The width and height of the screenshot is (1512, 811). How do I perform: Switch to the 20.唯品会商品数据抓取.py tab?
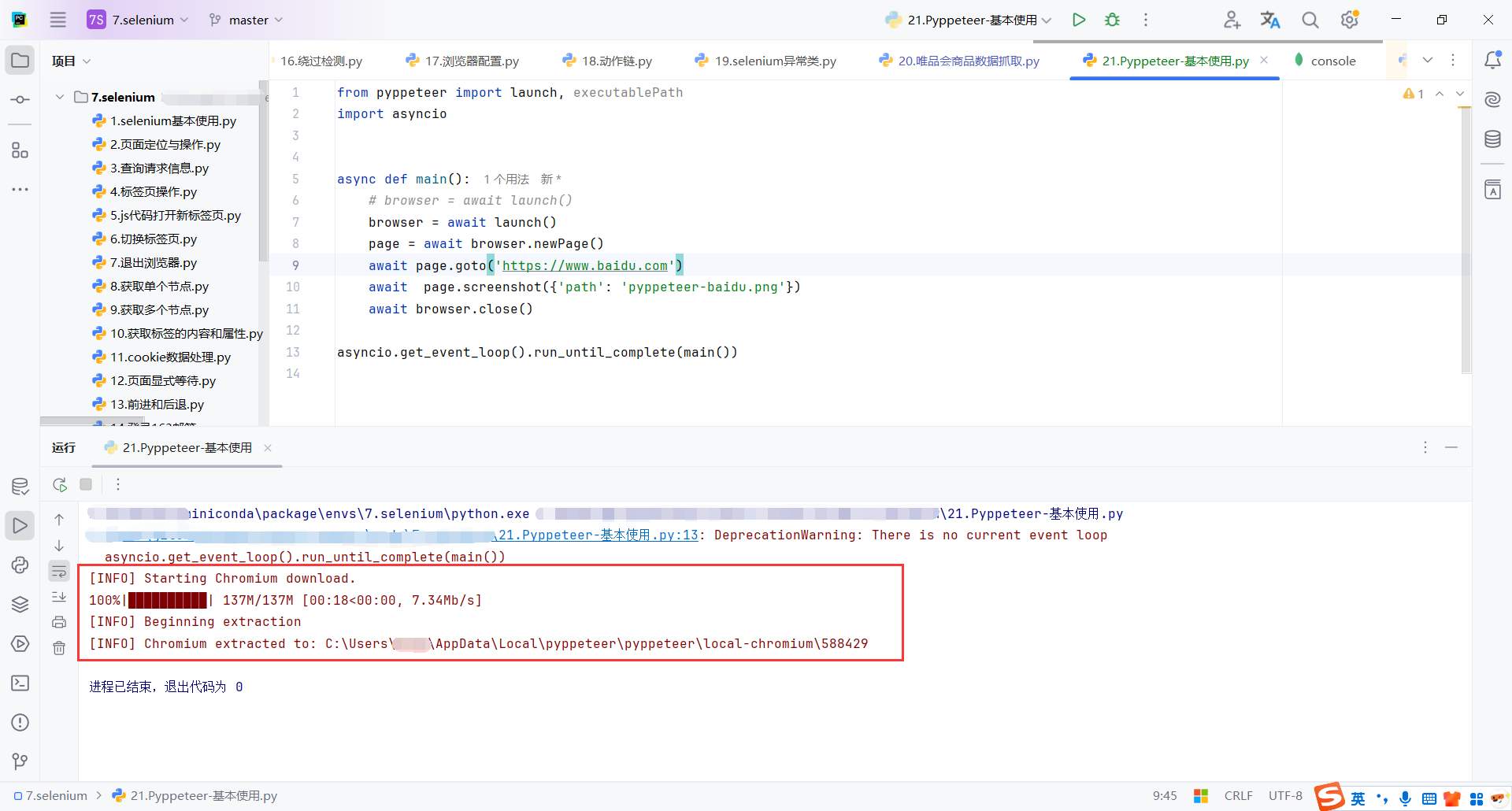959,61
